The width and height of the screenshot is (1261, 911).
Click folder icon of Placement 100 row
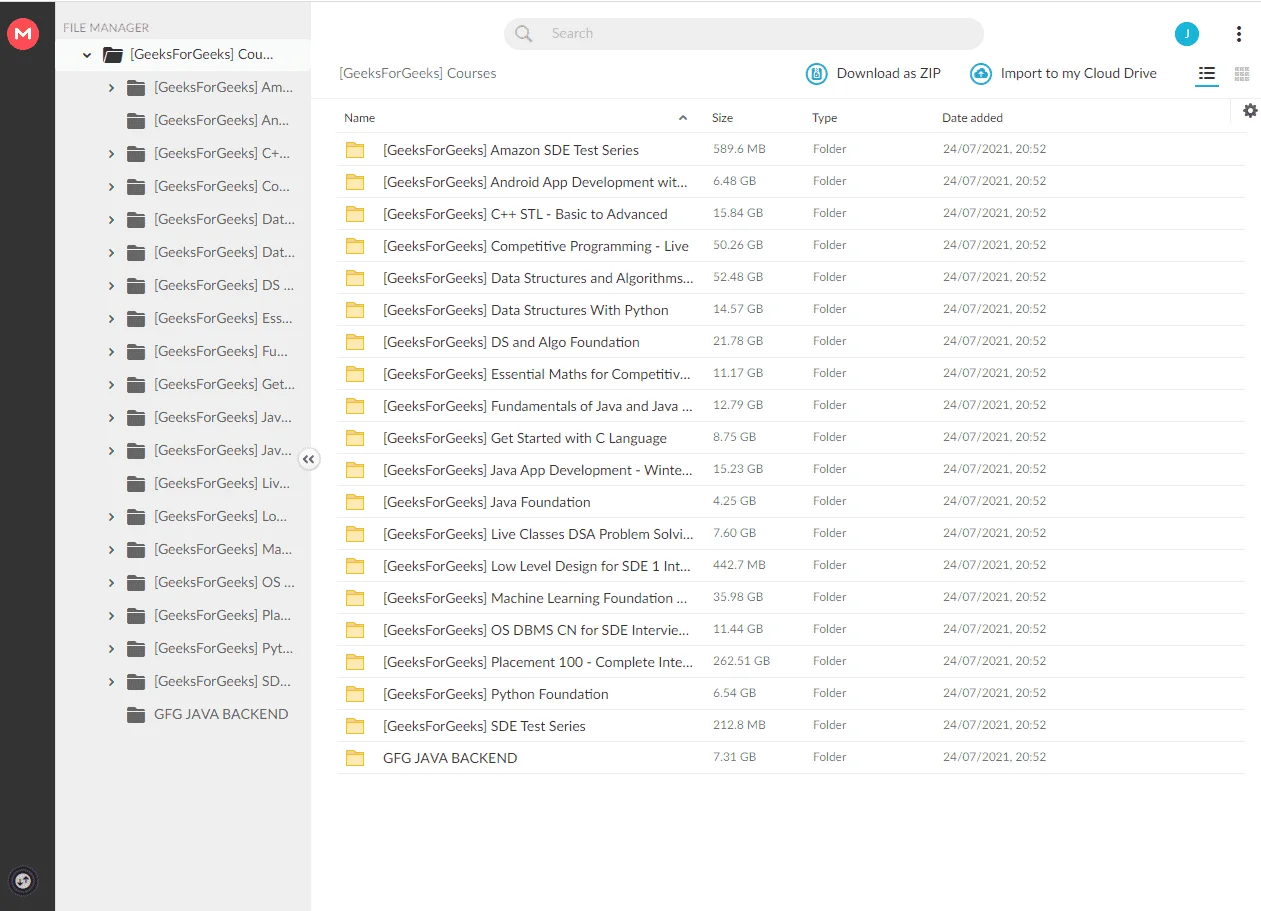[355, 662]
